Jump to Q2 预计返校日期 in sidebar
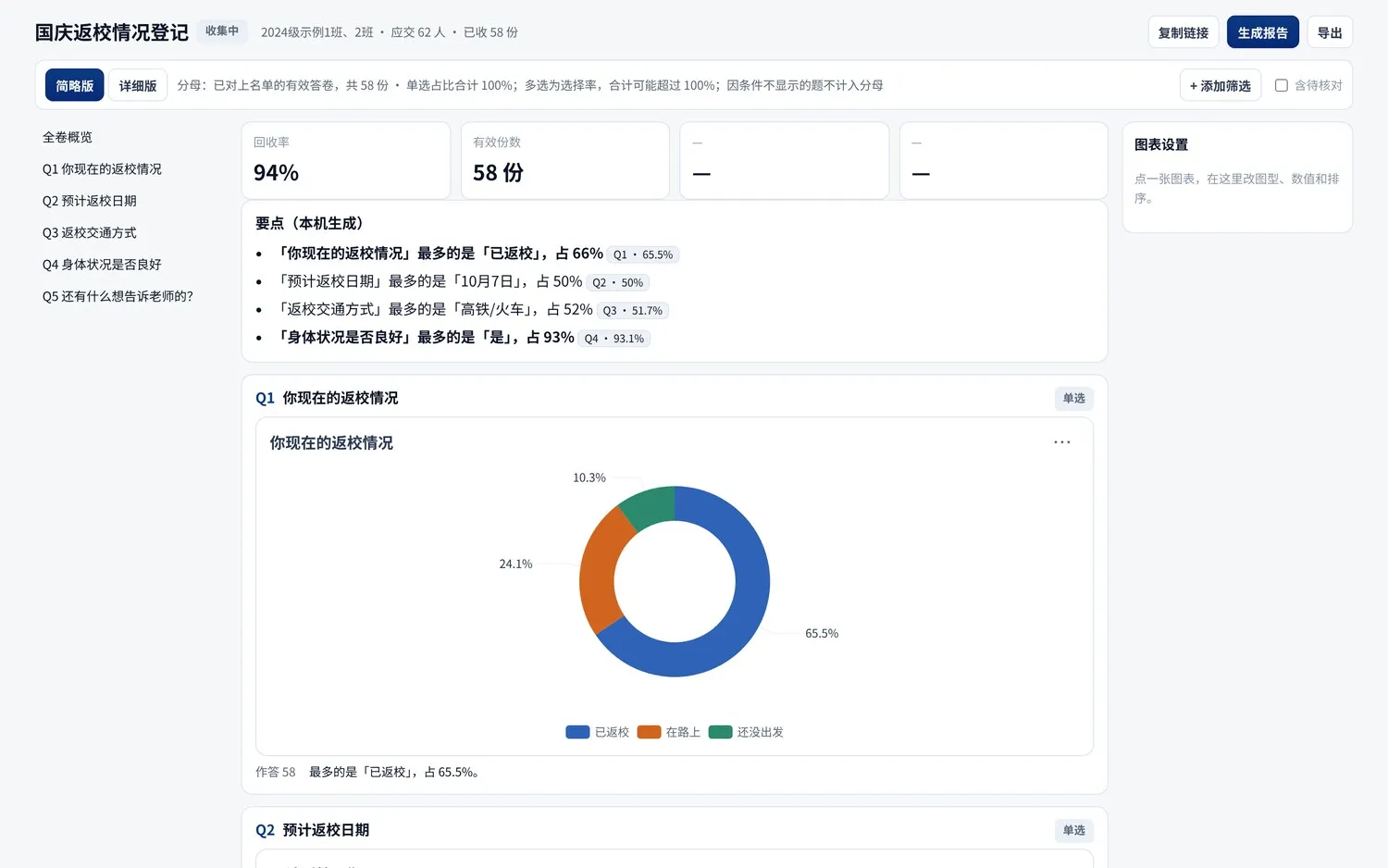Viewport: 1388px width, 868px height. 90,201
